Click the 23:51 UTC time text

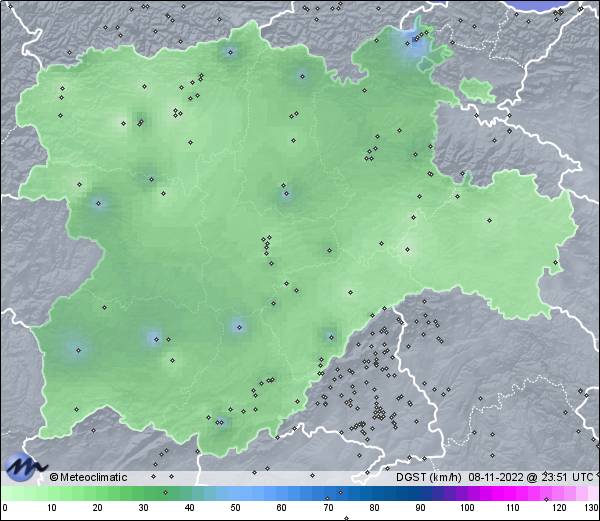pyautogui.click(x=565, y=477)
